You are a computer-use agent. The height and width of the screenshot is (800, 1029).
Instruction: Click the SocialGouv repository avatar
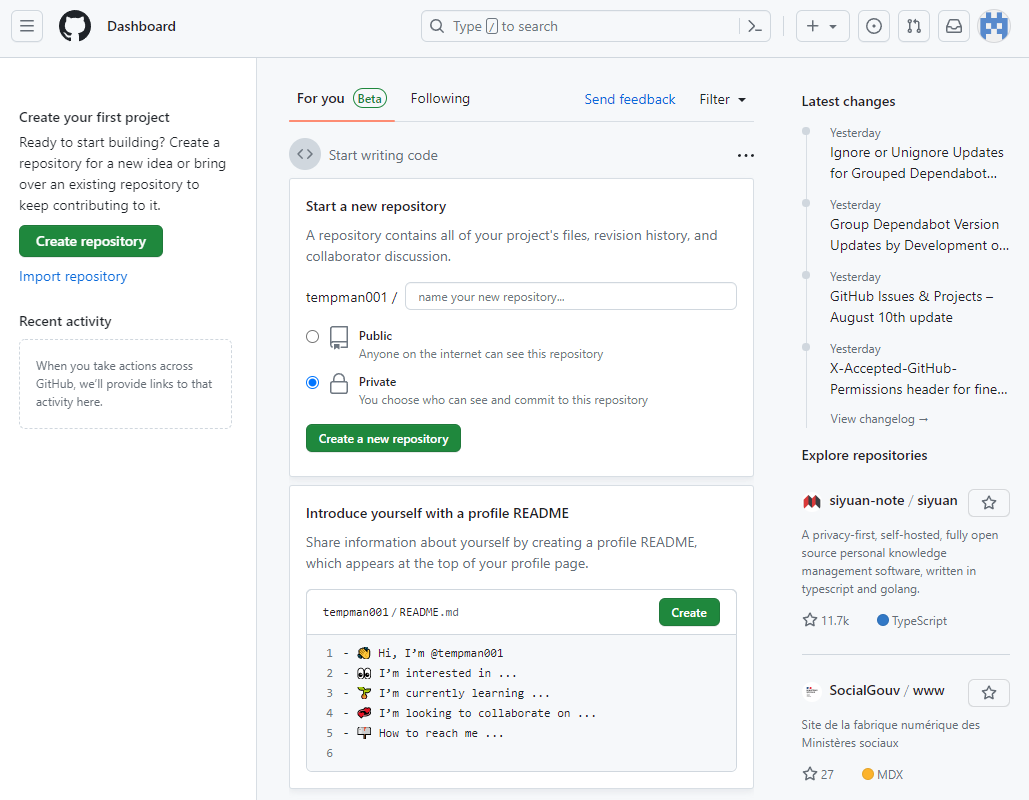[812, 691]
